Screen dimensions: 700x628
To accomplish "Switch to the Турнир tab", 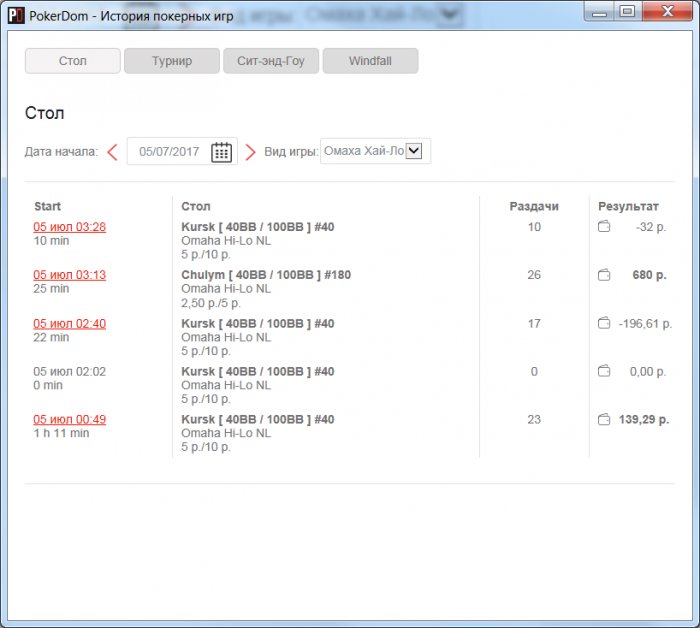I will pyautogui.click(x=172, y=61).
